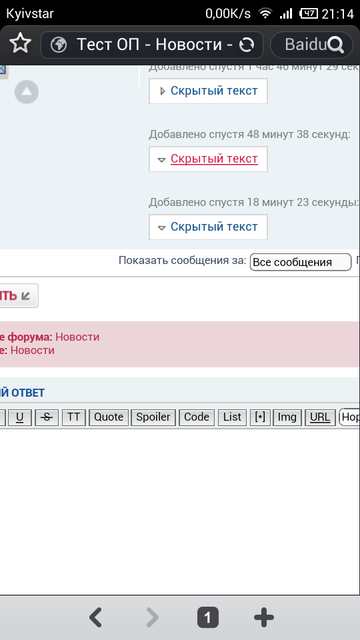Tap the 'Показать сообщения за:' label
Screen dimensions: 360x640
click(x=182, y=260)
